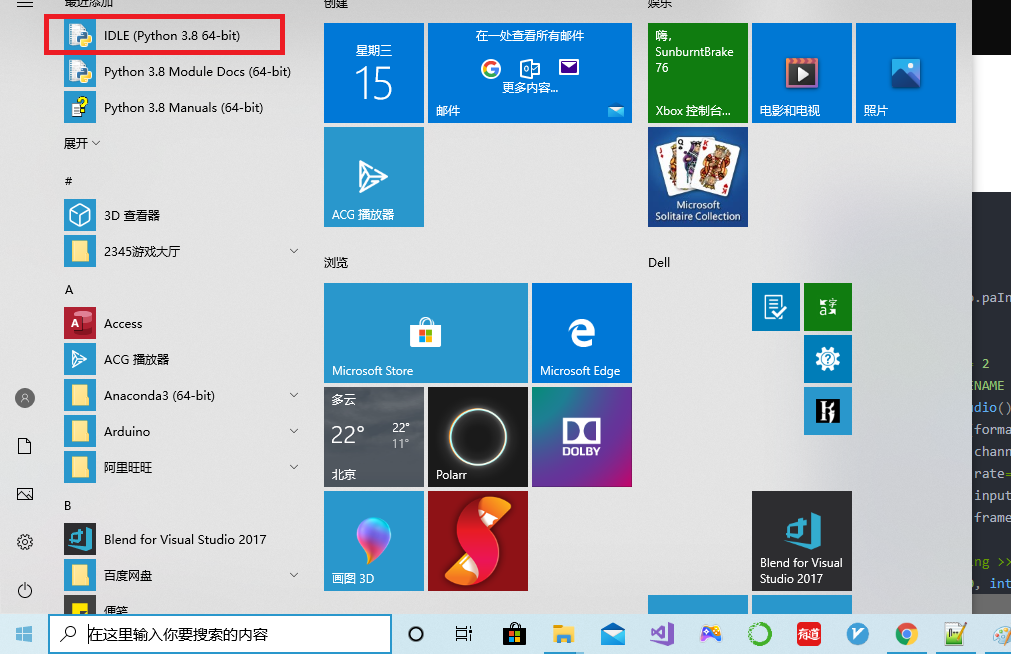This screenshot has width=1011, height=654.
Task: Open the 电影和电视 tile
Action: pyautogui.click(x=802, y=73)
